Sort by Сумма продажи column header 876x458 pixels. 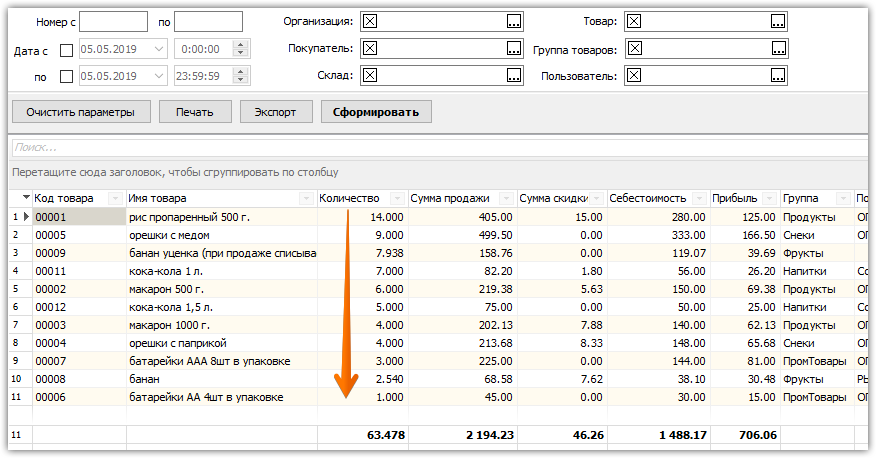pyautogui.click(x=450, y=198)
